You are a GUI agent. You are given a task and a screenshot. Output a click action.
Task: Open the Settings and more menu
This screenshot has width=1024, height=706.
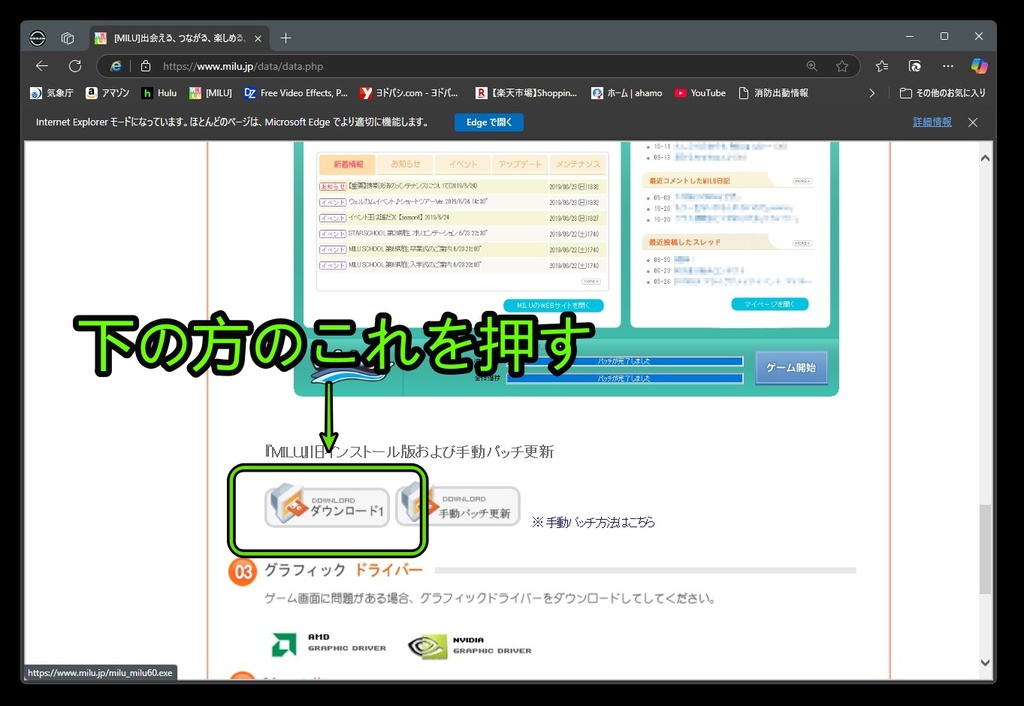point(948,66)
